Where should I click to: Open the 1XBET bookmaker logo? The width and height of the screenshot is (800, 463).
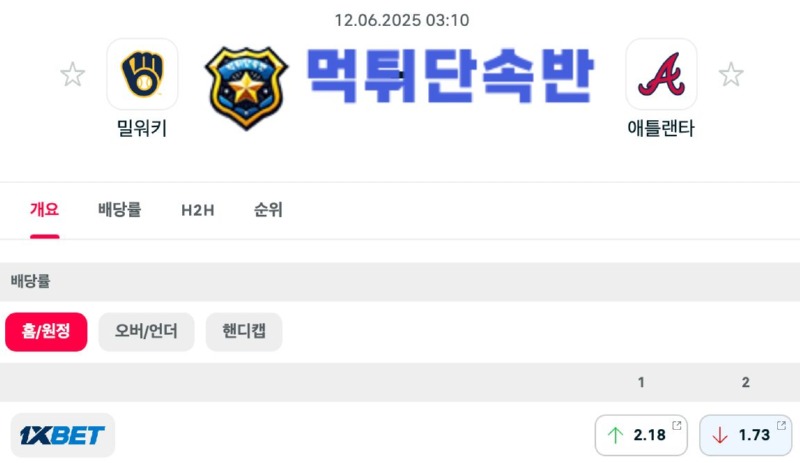62,435
